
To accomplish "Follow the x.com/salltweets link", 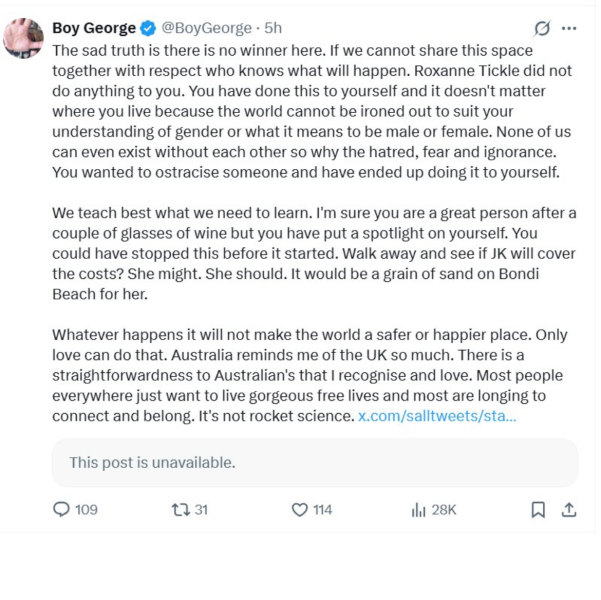I will (x=437, y=414).
